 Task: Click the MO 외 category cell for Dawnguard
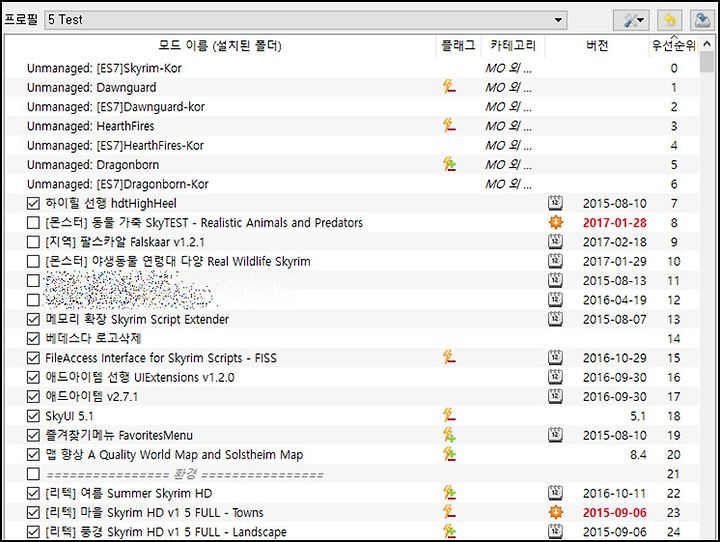pyautogui.click(x=508, y=87)
